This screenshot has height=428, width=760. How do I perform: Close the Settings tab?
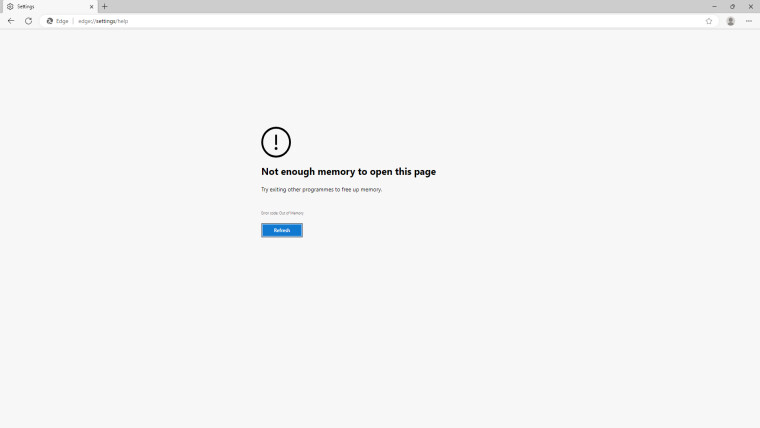pyautogui.click(x=92, y=7)
